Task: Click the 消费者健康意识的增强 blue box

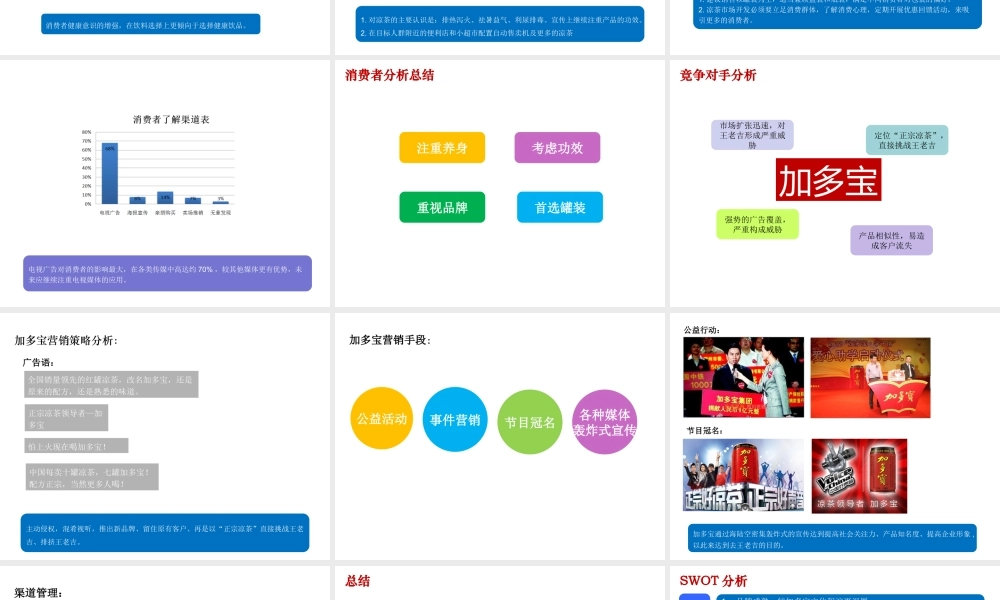Action: pyautogui.click(x=151, y=24)
